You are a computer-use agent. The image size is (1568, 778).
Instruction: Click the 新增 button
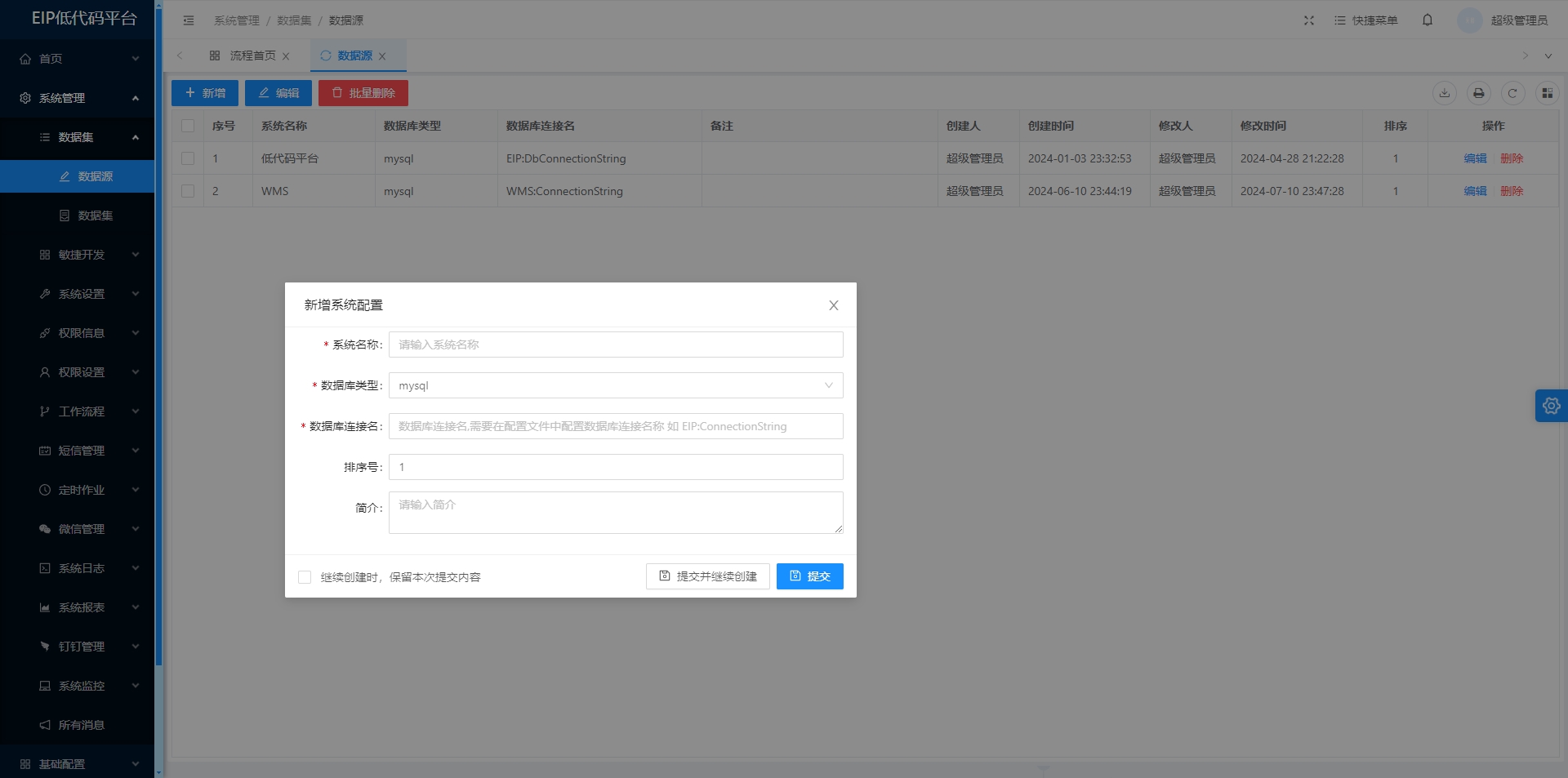click(x=205, y=93)
